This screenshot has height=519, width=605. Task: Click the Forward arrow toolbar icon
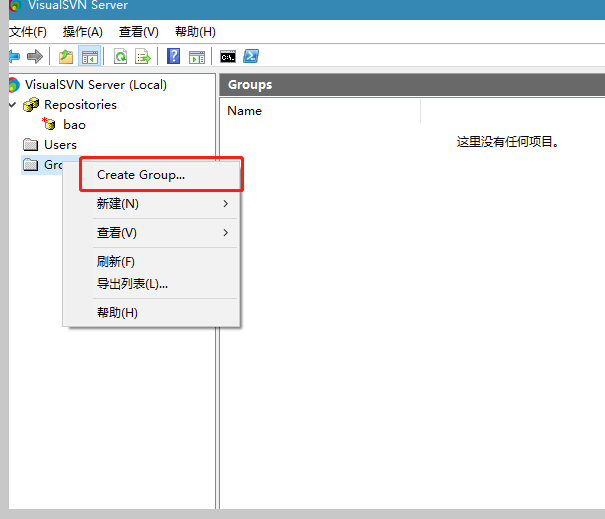[35, 57]
